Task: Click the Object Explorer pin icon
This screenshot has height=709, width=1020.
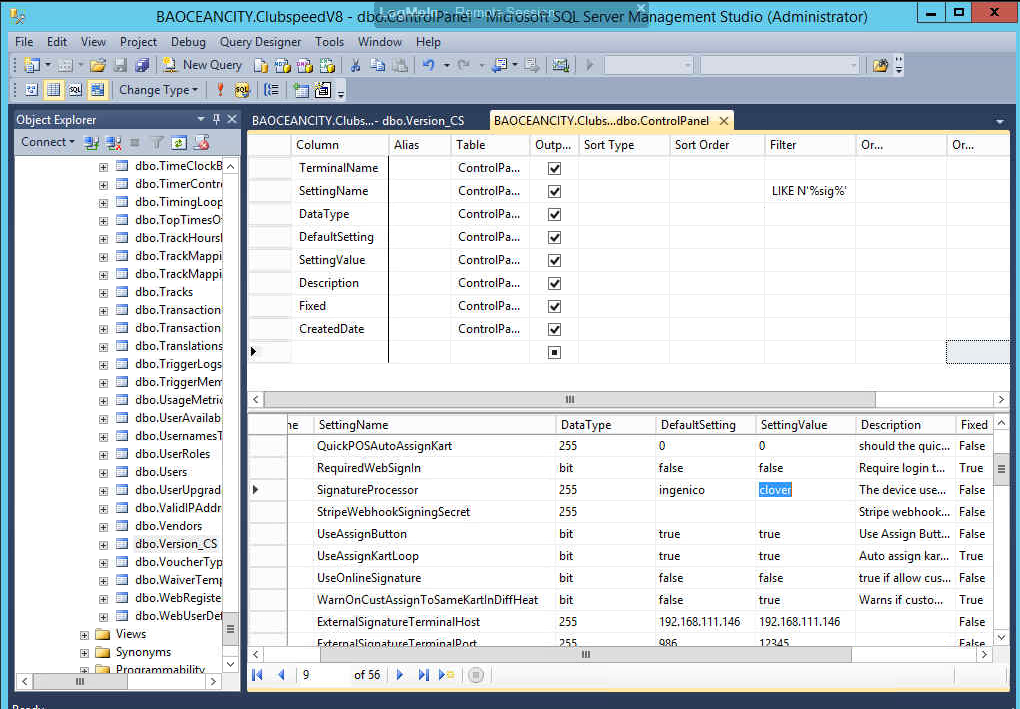Action: point(217,119)
